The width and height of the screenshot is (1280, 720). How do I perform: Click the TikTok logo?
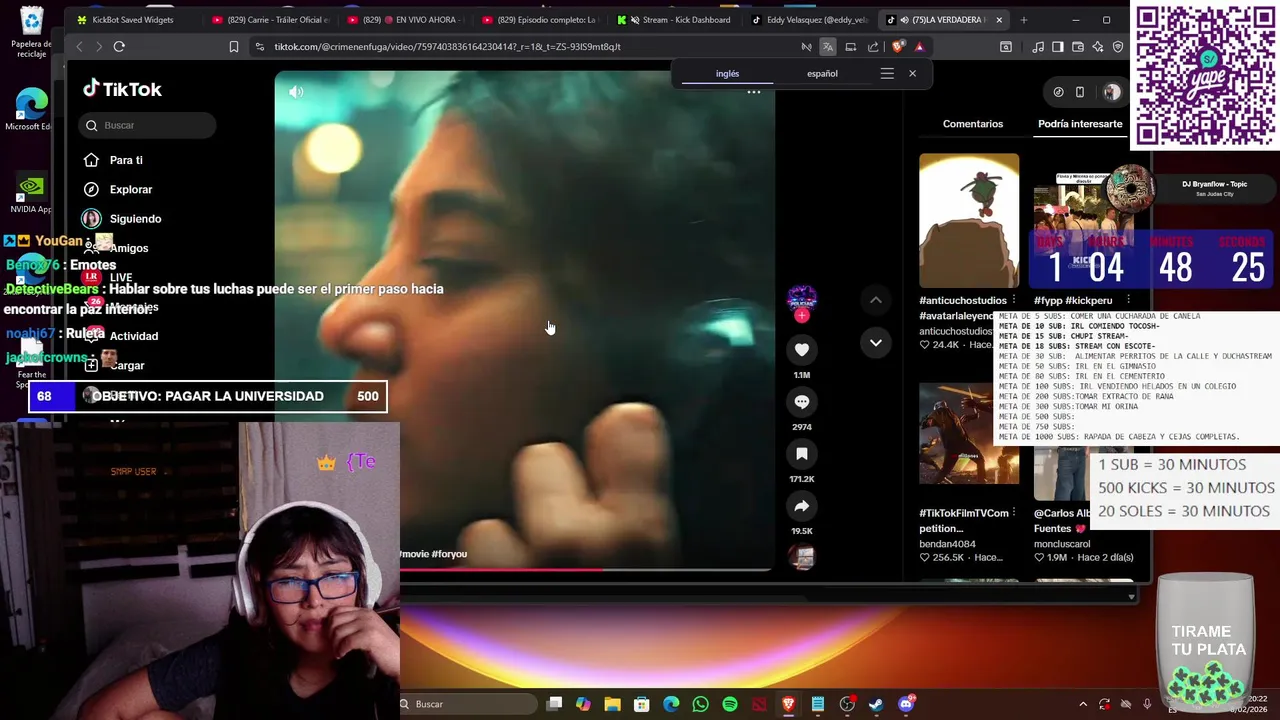122,89
